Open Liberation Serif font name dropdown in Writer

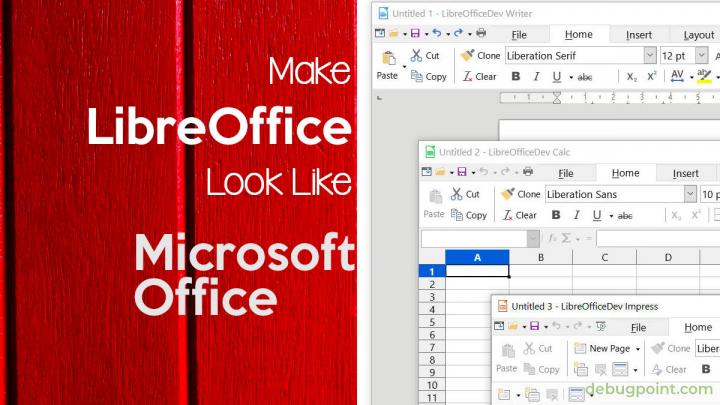pos(649,56)
